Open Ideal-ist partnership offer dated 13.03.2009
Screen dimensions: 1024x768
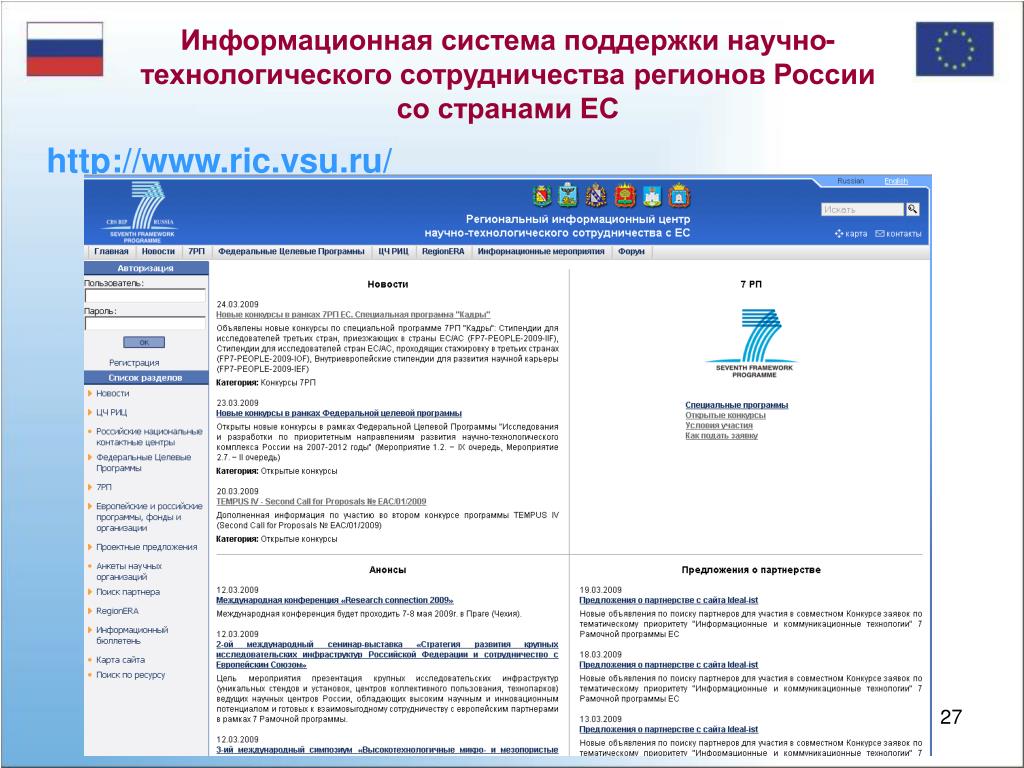669,729
